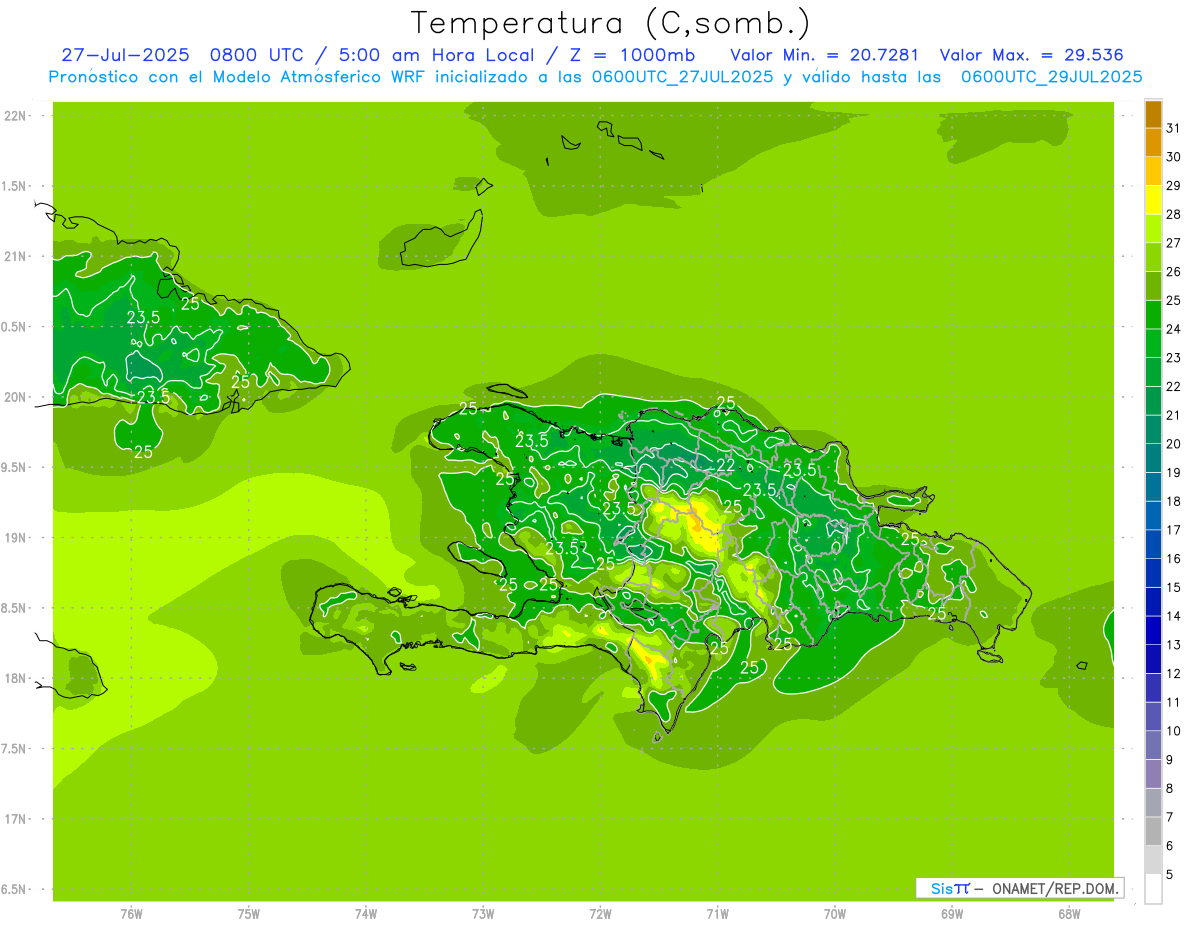Click the date text '27-Jul-2025'
The width and height of the screenshot is (1200, 927).
coord(125,55)
